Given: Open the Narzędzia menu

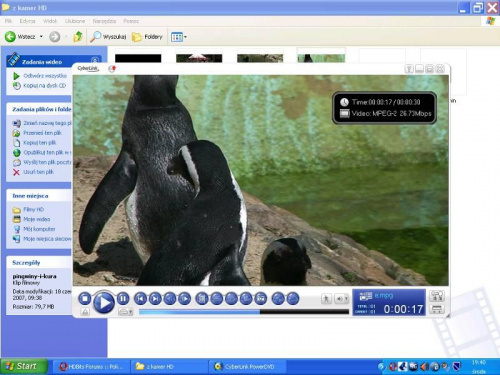Looking at the screenshot, I should tap(104, 21).
